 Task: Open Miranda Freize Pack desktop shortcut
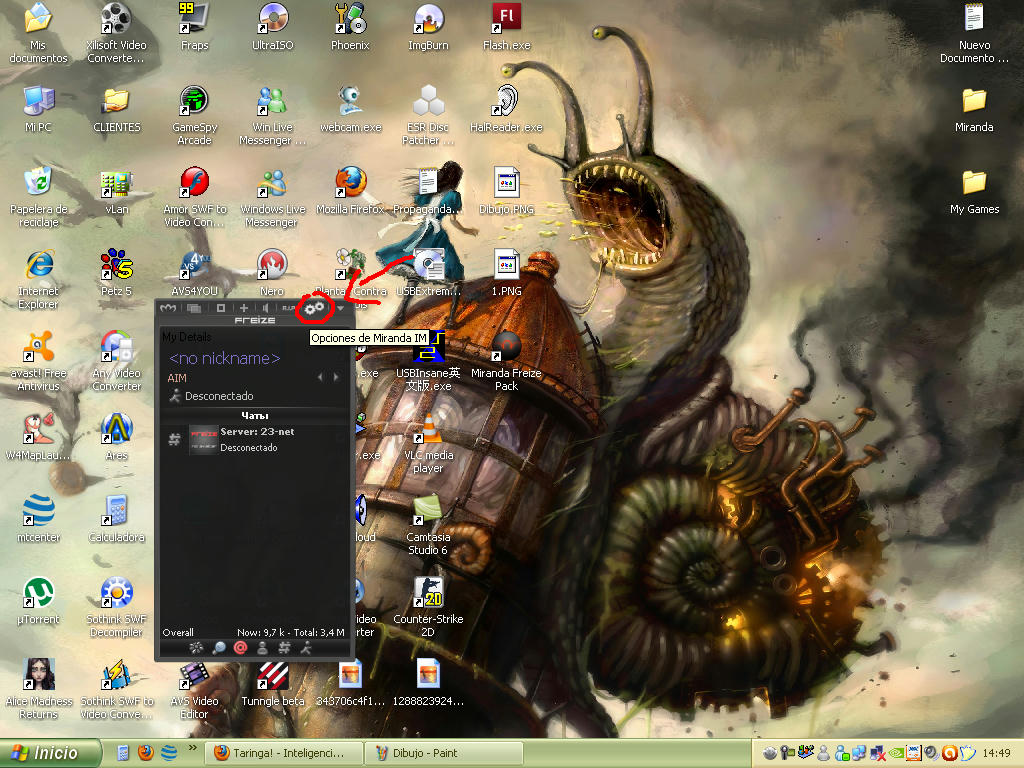[507, 361]
